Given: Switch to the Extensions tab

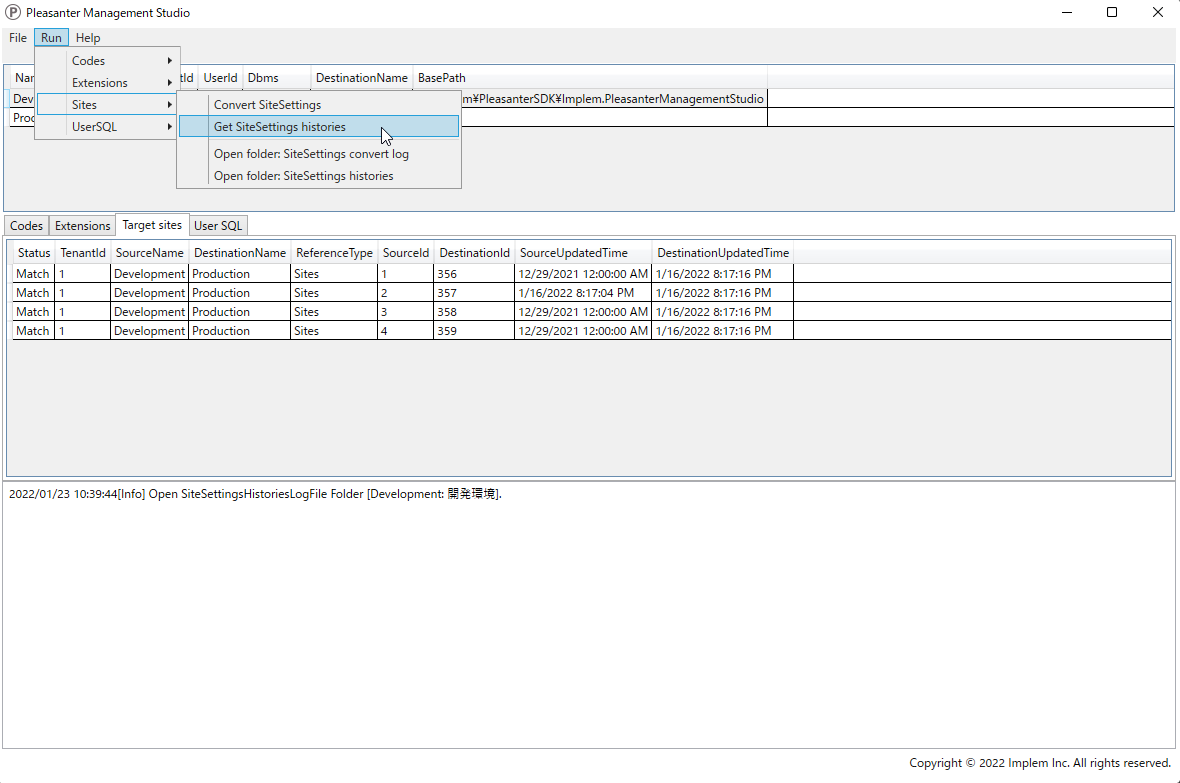Looking at the screenshot, I should pos(83,226).
